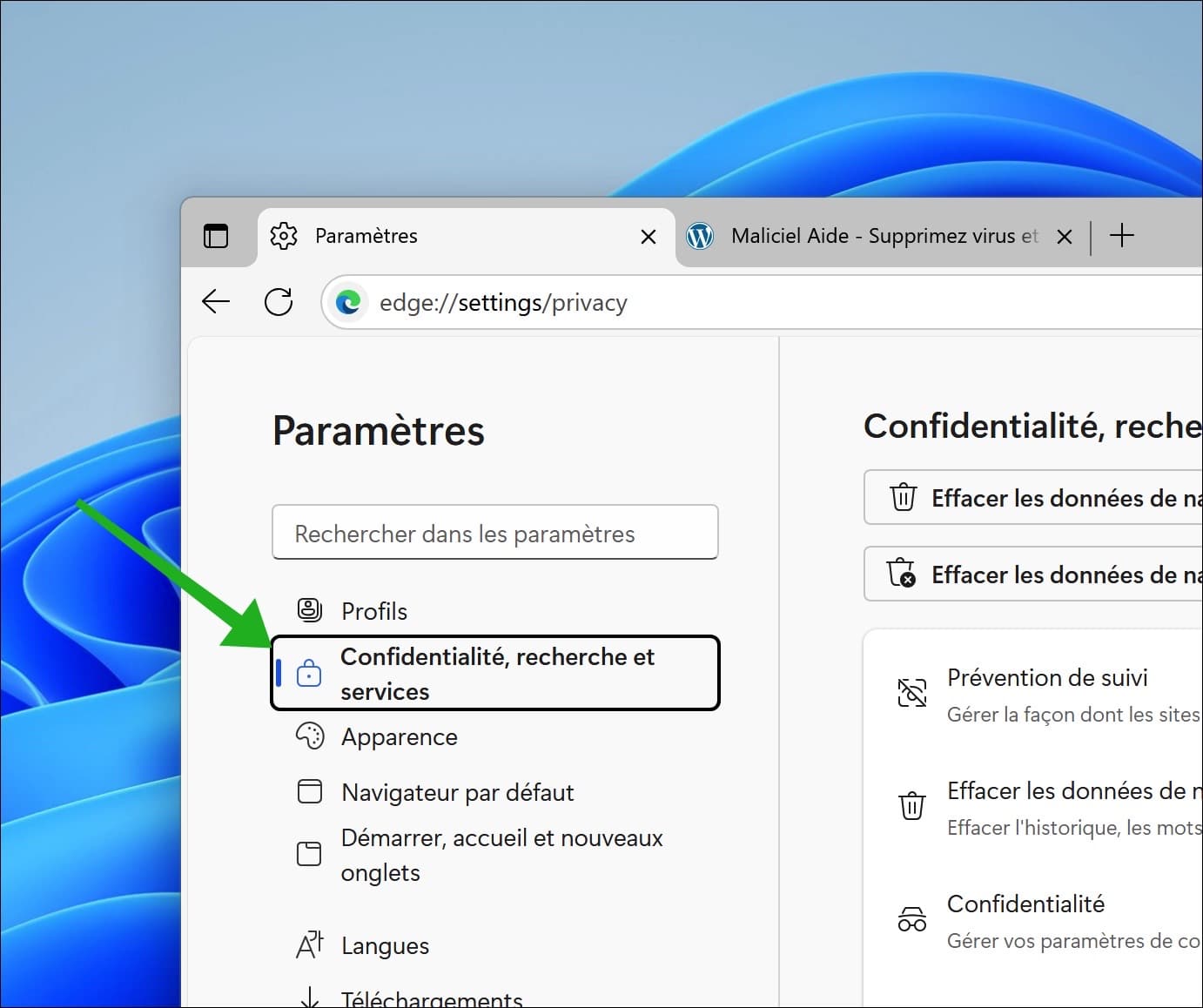This screenshot has width=1203, height=1008.
Task: Click the vertical tab actions icon
Action: (x=216, y=236)
